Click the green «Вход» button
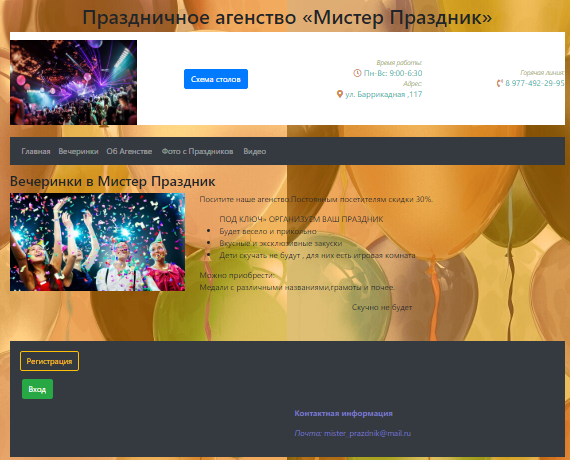Viewport: 570px width, 460px height. pos(37,389)
